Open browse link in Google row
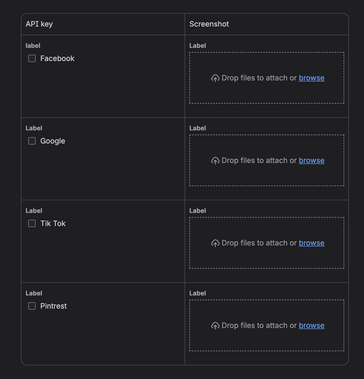Screen dimensions: 364x379 (311, 161)
